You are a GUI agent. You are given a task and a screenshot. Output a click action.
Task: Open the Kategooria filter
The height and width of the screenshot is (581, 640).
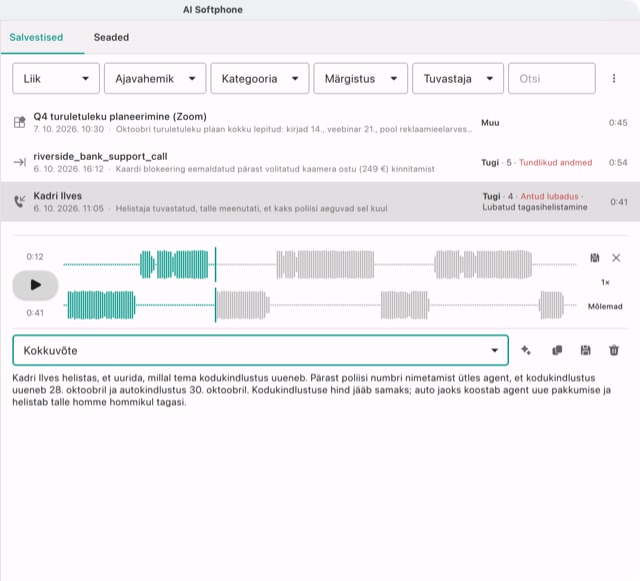pyautogui.click(x=260, y=78)
